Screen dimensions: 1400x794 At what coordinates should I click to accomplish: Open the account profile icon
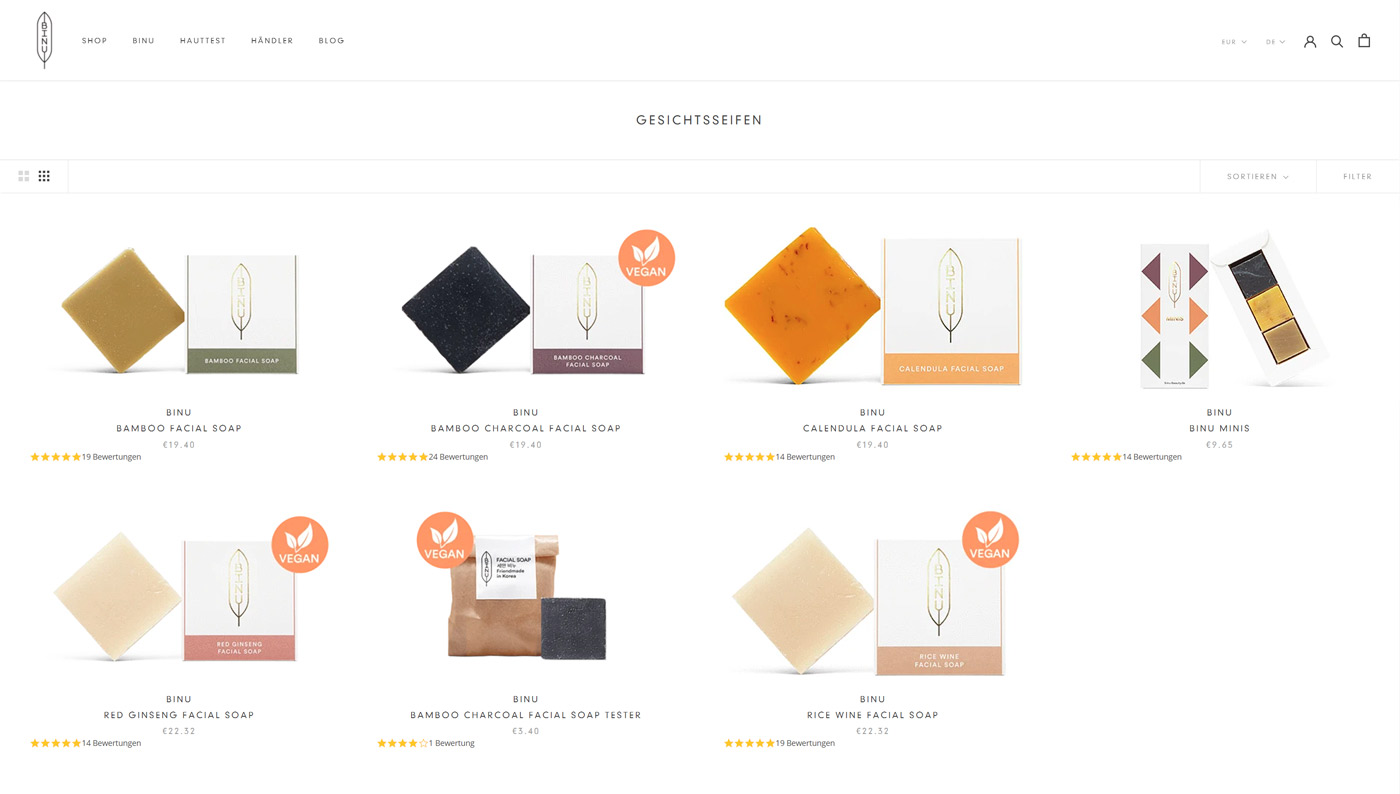pyautogui.click(x=1310, y=41)
